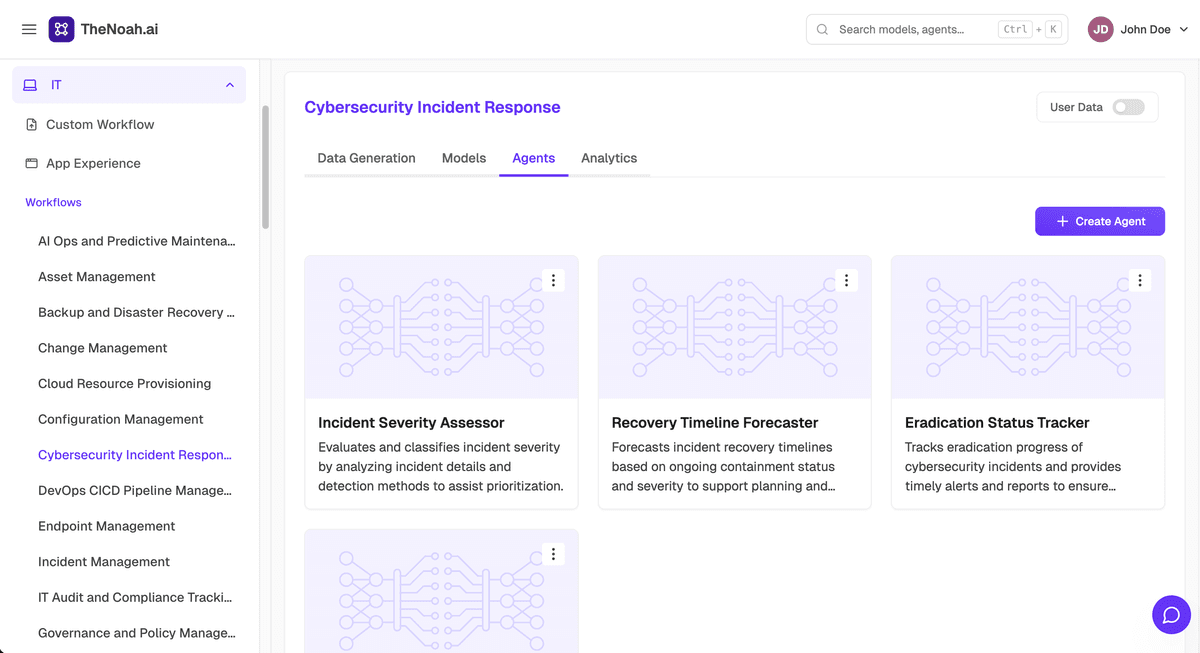The width and height of the screenshot is (1200, 653).
Task: Click the Recovery Timeline Forecaster card thumbnail
Action: (734, 327)
